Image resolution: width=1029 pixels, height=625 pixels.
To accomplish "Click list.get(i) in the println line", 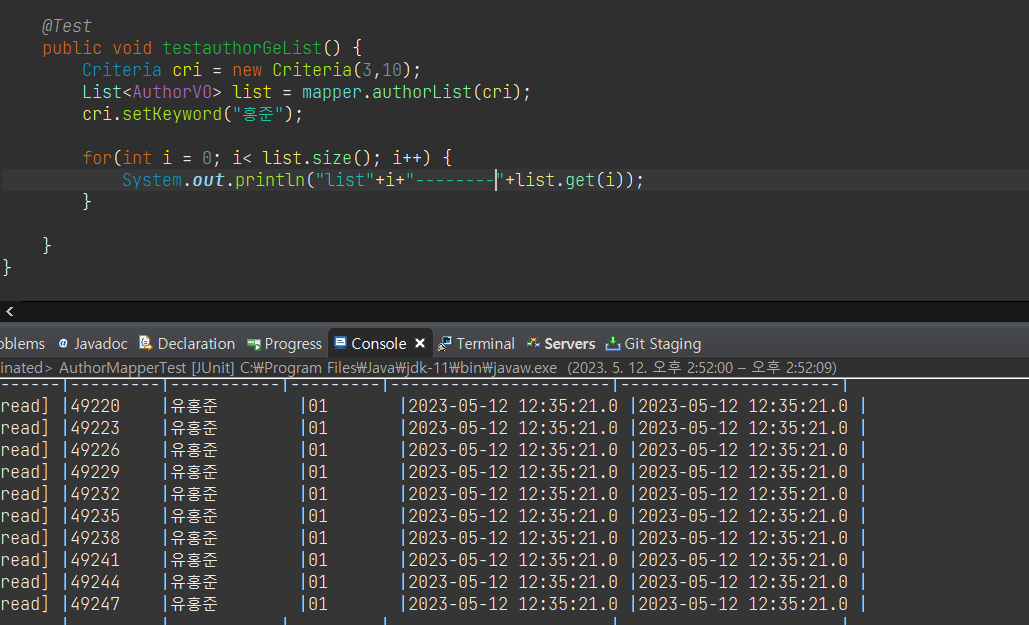I will tap(570, 180).
